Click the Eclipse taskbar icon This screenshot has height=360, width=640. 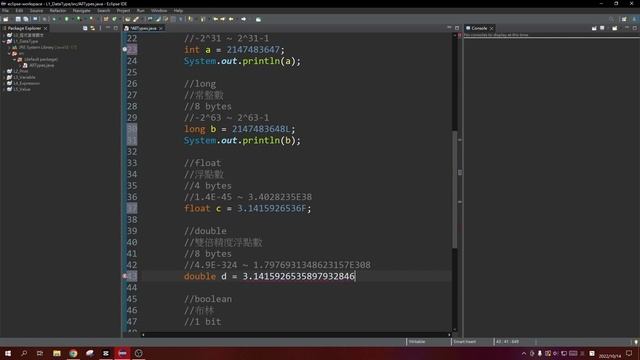coord(122,353)
